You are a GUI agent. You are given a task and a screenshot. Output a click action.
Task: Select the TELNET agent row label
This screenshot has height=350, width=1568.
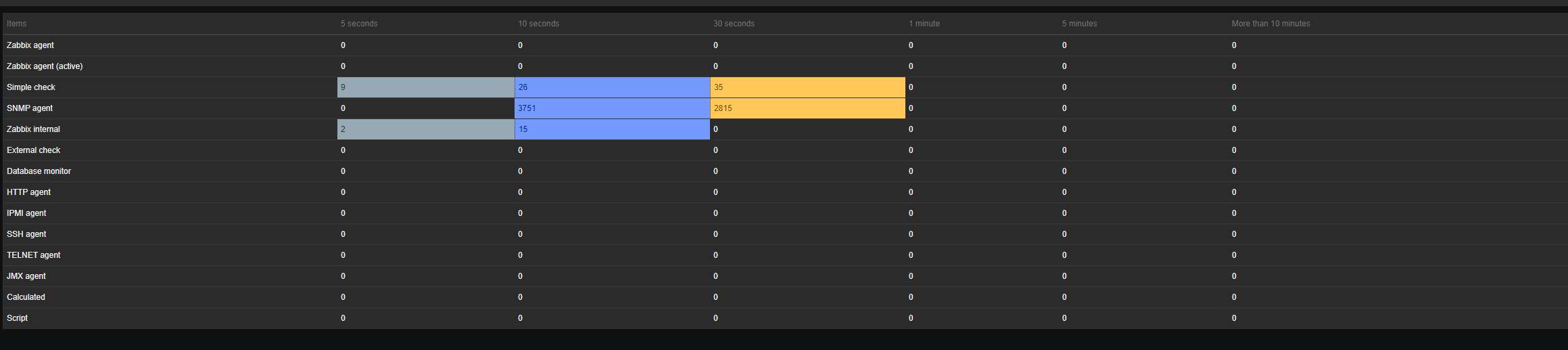(x=34, y=255)
